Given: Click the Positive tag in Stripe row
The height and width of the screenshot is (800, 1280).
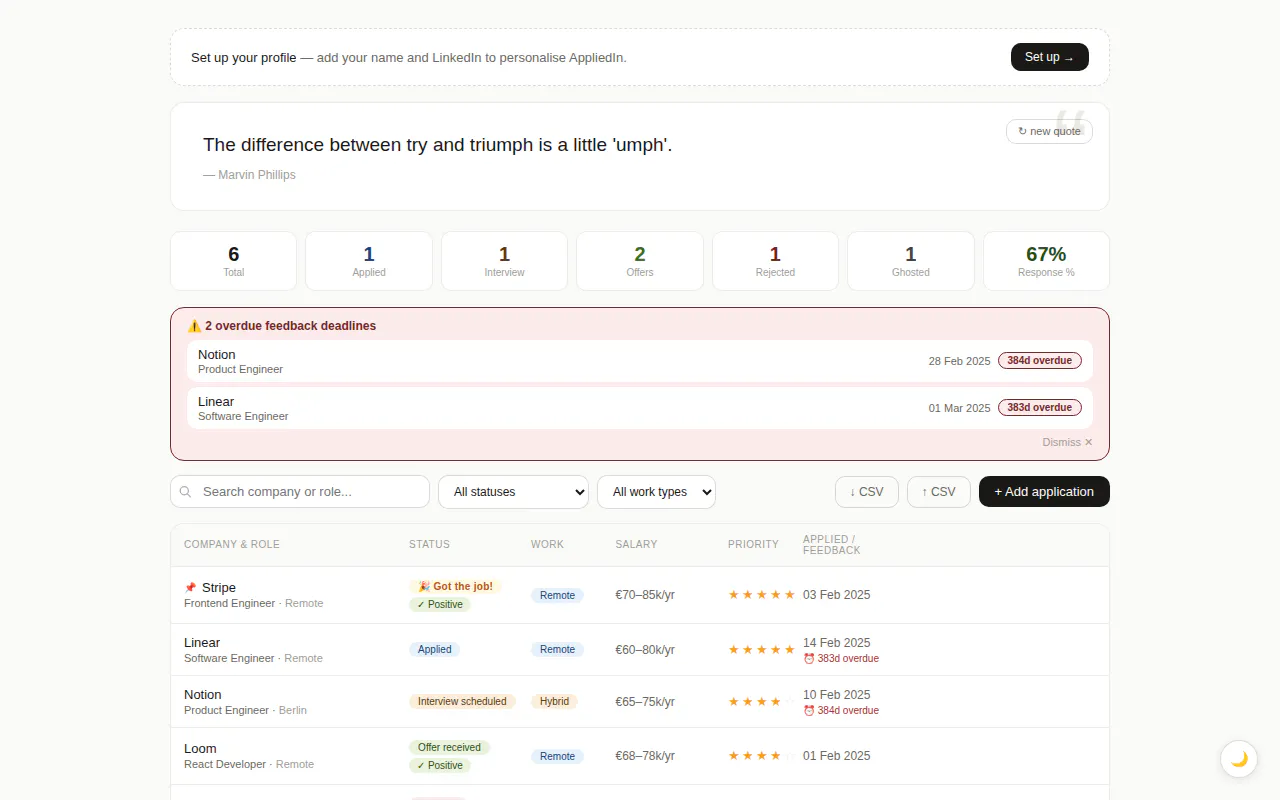Looking at the screenshot, I should click(440, 605).
